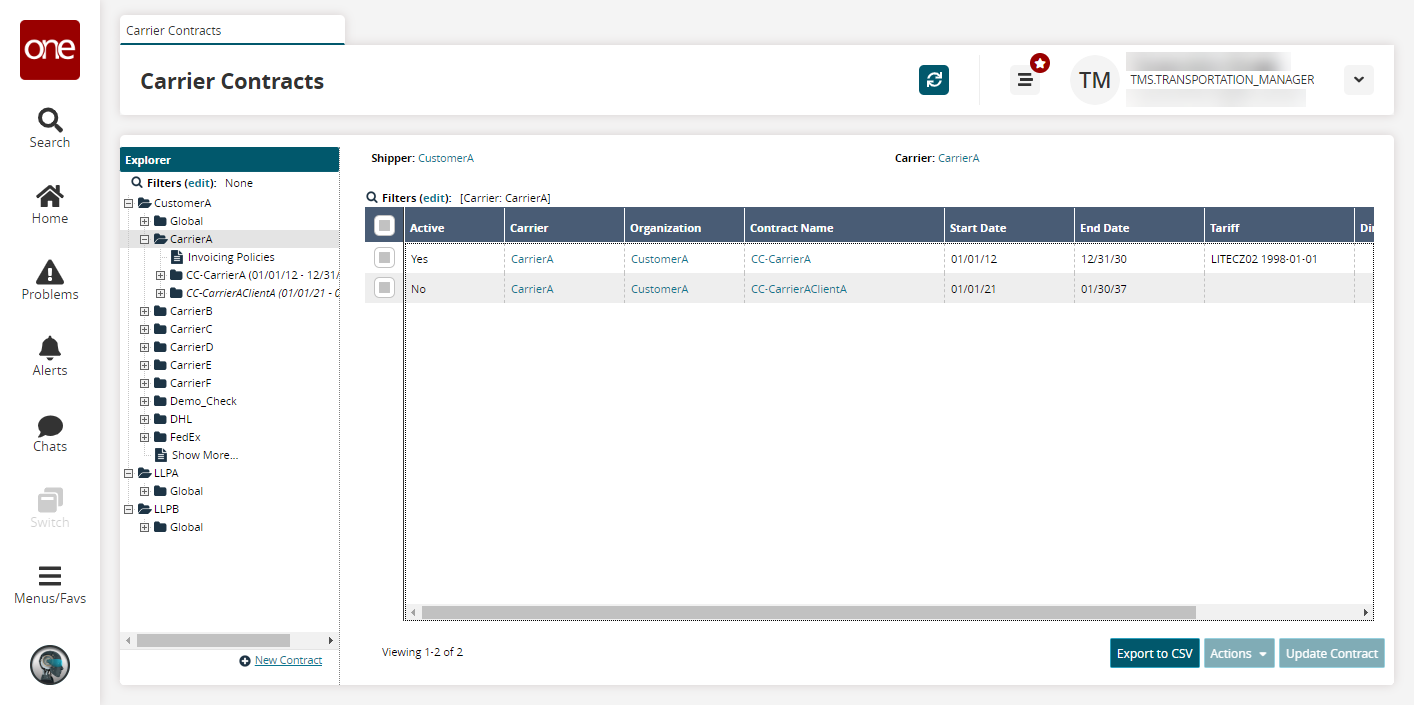Open the Alerts bell icon
Image resolution: width=1414 pixels, height=705 pixels.
coord(50,356)
